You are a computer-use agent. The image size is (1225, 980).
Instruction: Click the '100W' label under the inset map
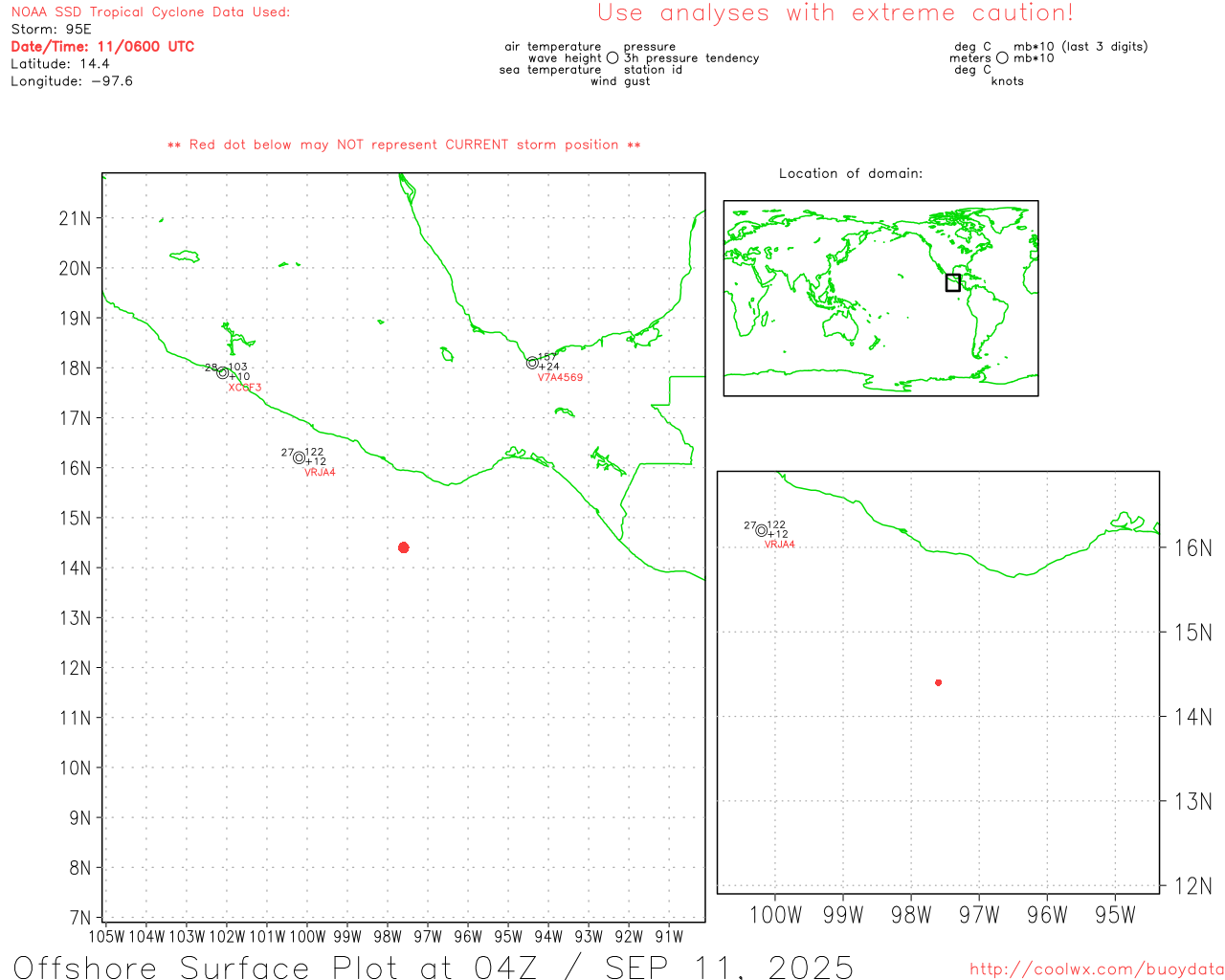pyautogui.click(x=775, y=915)
